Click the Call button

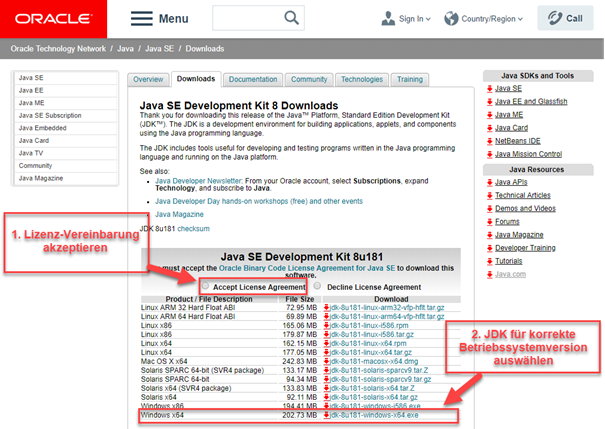click(x=565, y=18)
